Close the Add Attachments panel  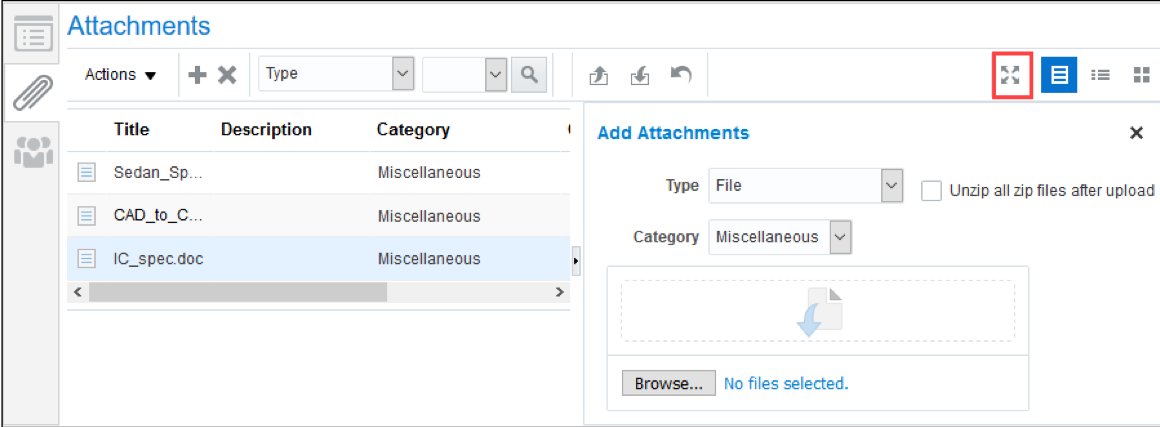(1136, 133)
